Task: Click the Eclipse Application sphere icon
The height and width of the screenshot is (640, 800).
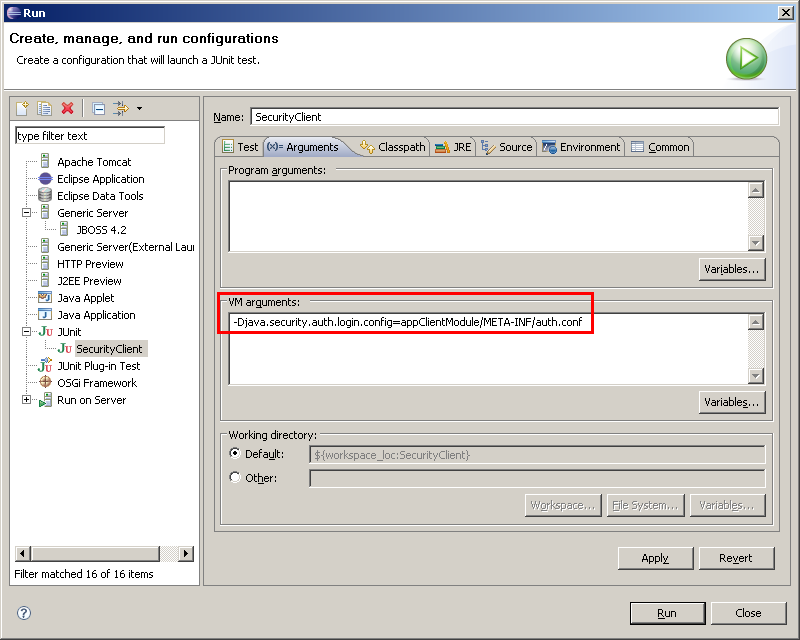Action: [45, 179]
